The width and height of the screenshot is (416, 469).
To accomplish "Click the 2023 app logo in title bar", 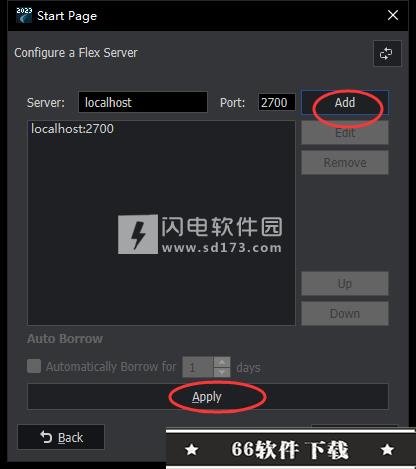I will pyautogui.click(x=24, y=15).
